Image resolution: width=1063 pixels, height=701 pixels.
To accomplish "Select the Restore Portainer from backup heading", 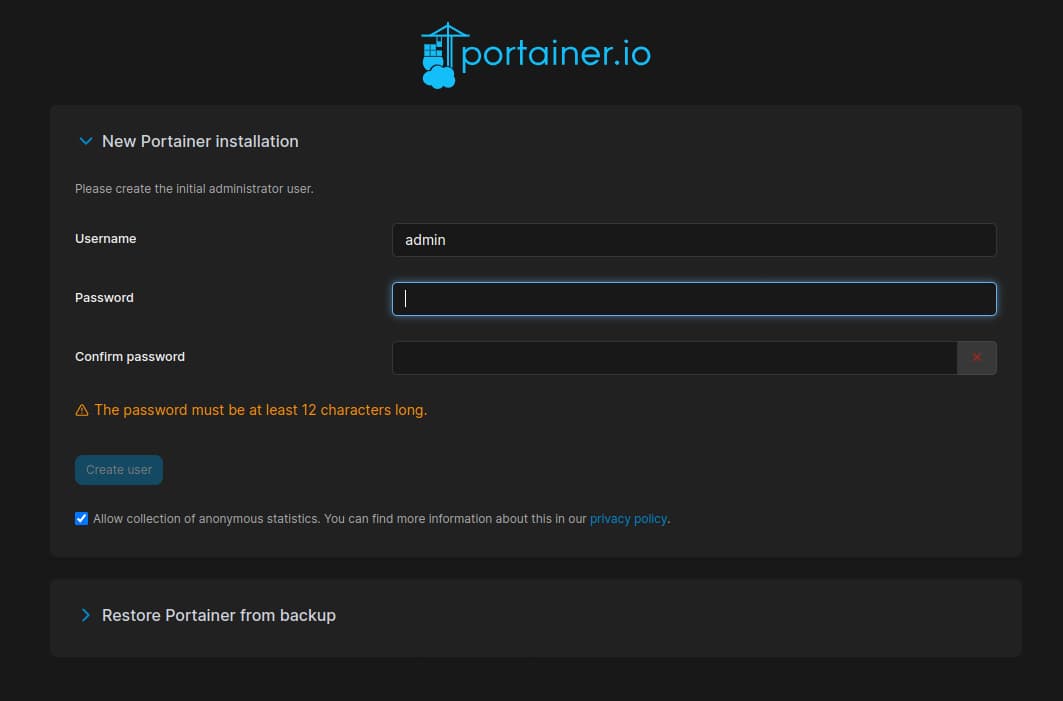I will pos(219,615).
